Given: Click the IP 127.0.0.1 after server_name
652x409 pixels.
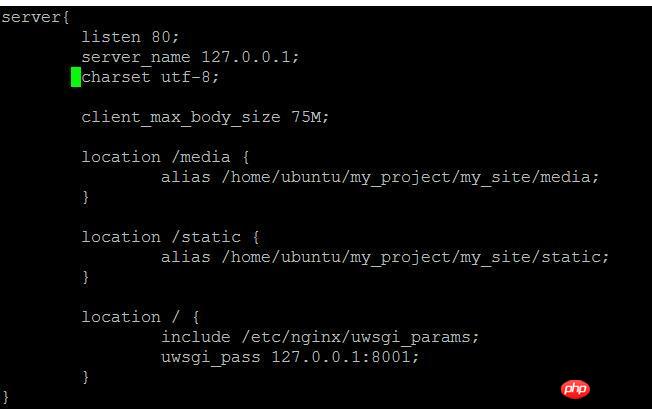Looking at the screenshot, I should pyautogui.click(x=250, y=57).
